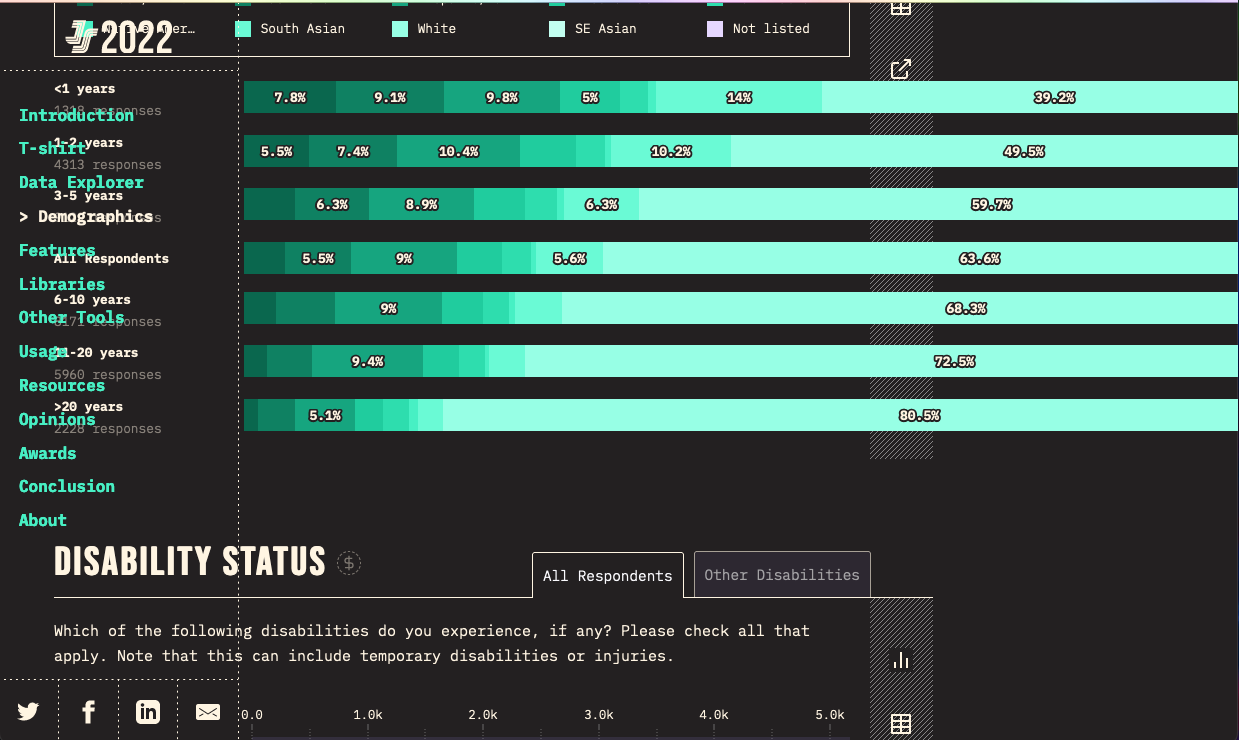
Task: Click the 39.2% segment in <1 years row
Action: [x=1030, y=98]
